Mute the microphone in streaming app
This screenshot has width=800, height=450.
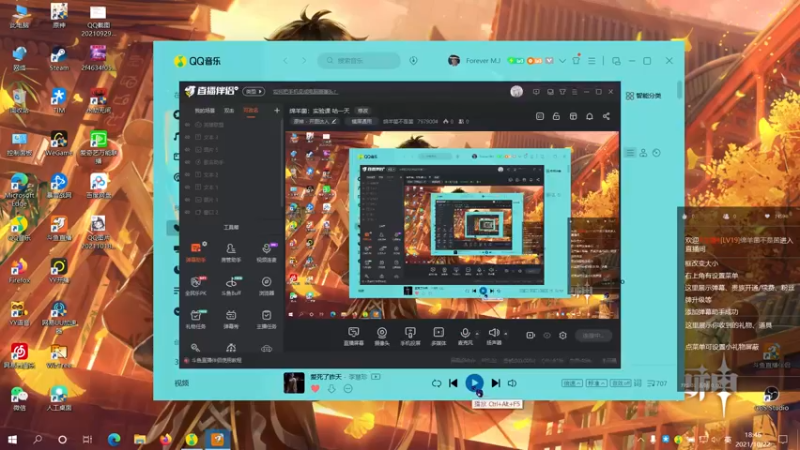click(x=465, y=337)
